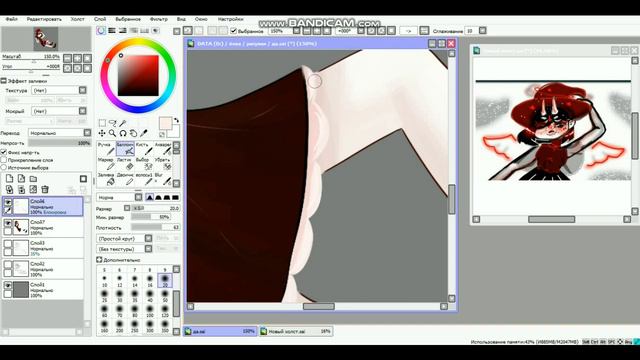Image resolution: width=640 pixels, height=360 pixels.
Task: Click the Непроз-ть layer opacity slider
Action: coord(60,143)
